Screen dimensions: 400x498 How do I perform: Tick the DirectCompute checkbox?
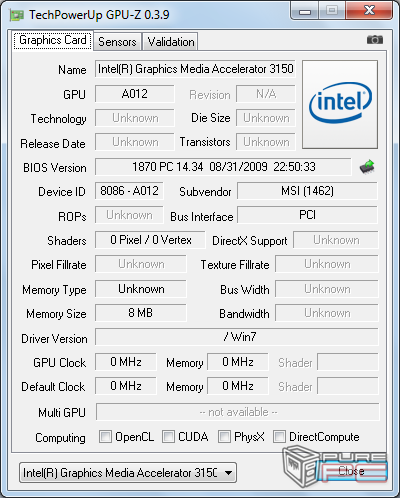[279, 437]
